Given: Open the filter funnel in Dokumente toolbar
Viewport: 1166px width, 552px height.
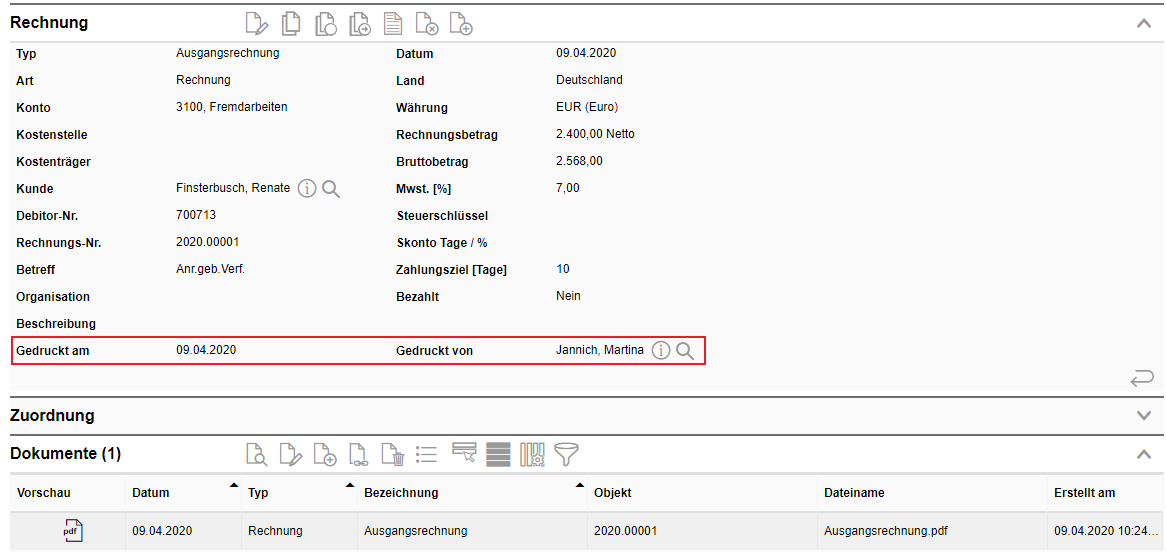Looking at the screenshot, I should pyautogui.click(x=567, y=454).
